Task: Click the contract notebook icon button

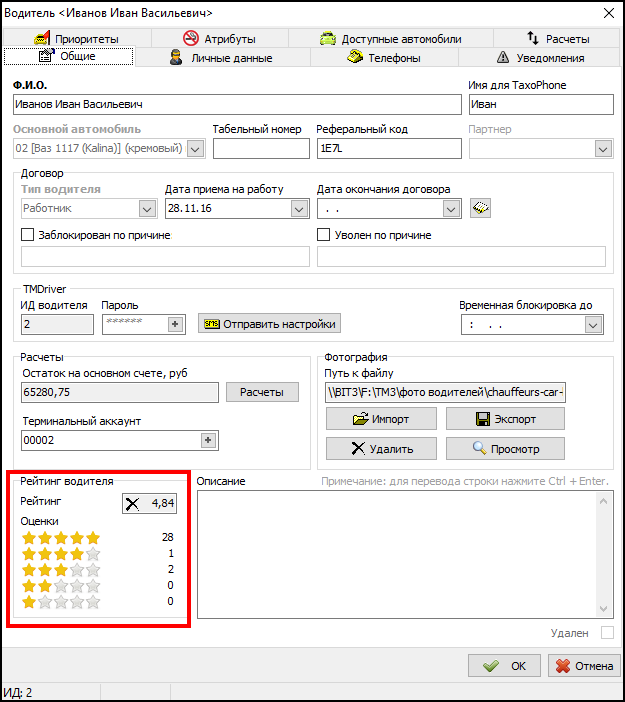Action: 481,208
